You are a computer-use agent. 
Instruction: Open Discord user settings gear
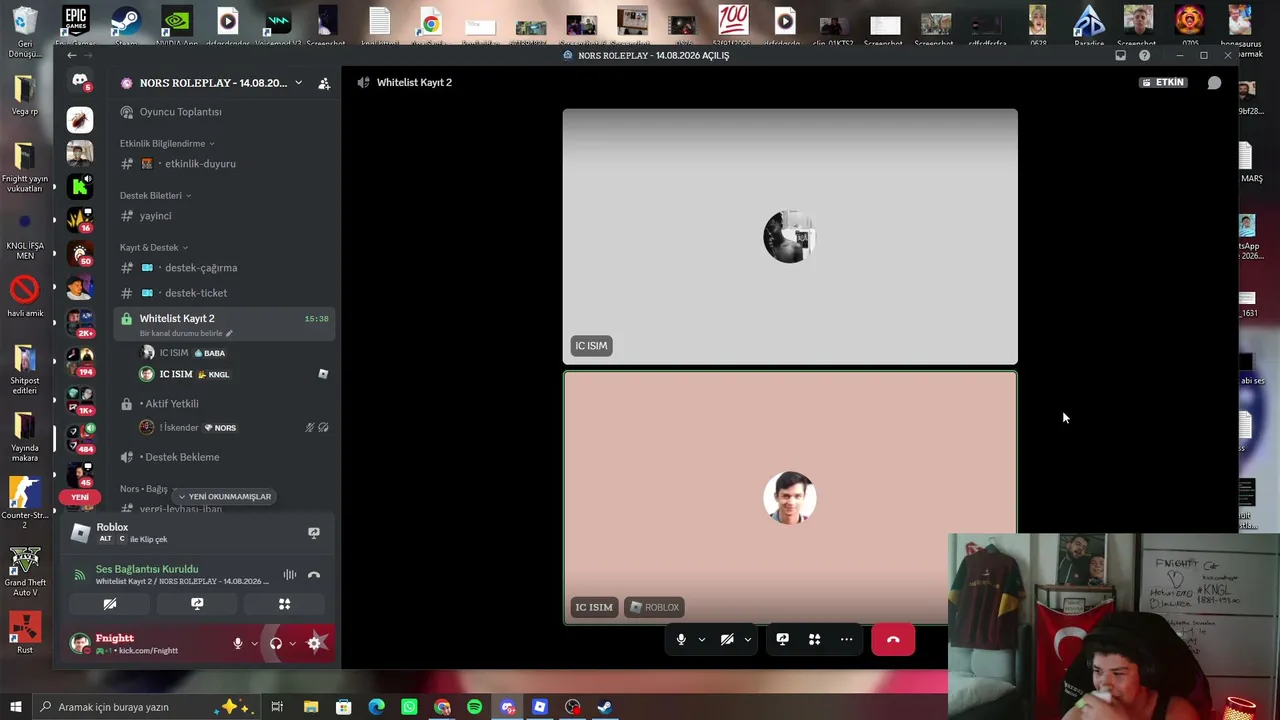(315, 644)
